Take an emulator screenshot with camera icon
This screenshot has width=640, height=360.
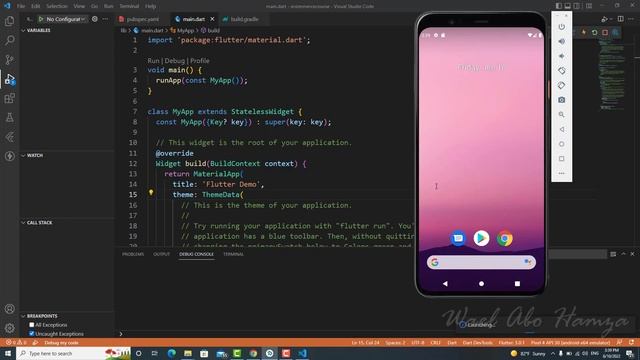point(562,100)
